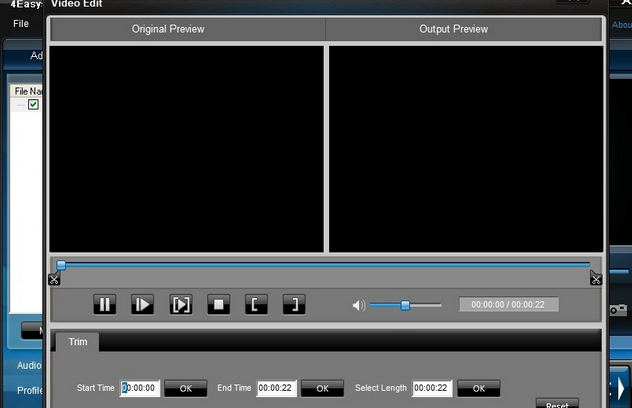The height and width of the screenshot is (408, 632).
Task: Toggle the file checkbox in the file list
Action: pos(33,105)
